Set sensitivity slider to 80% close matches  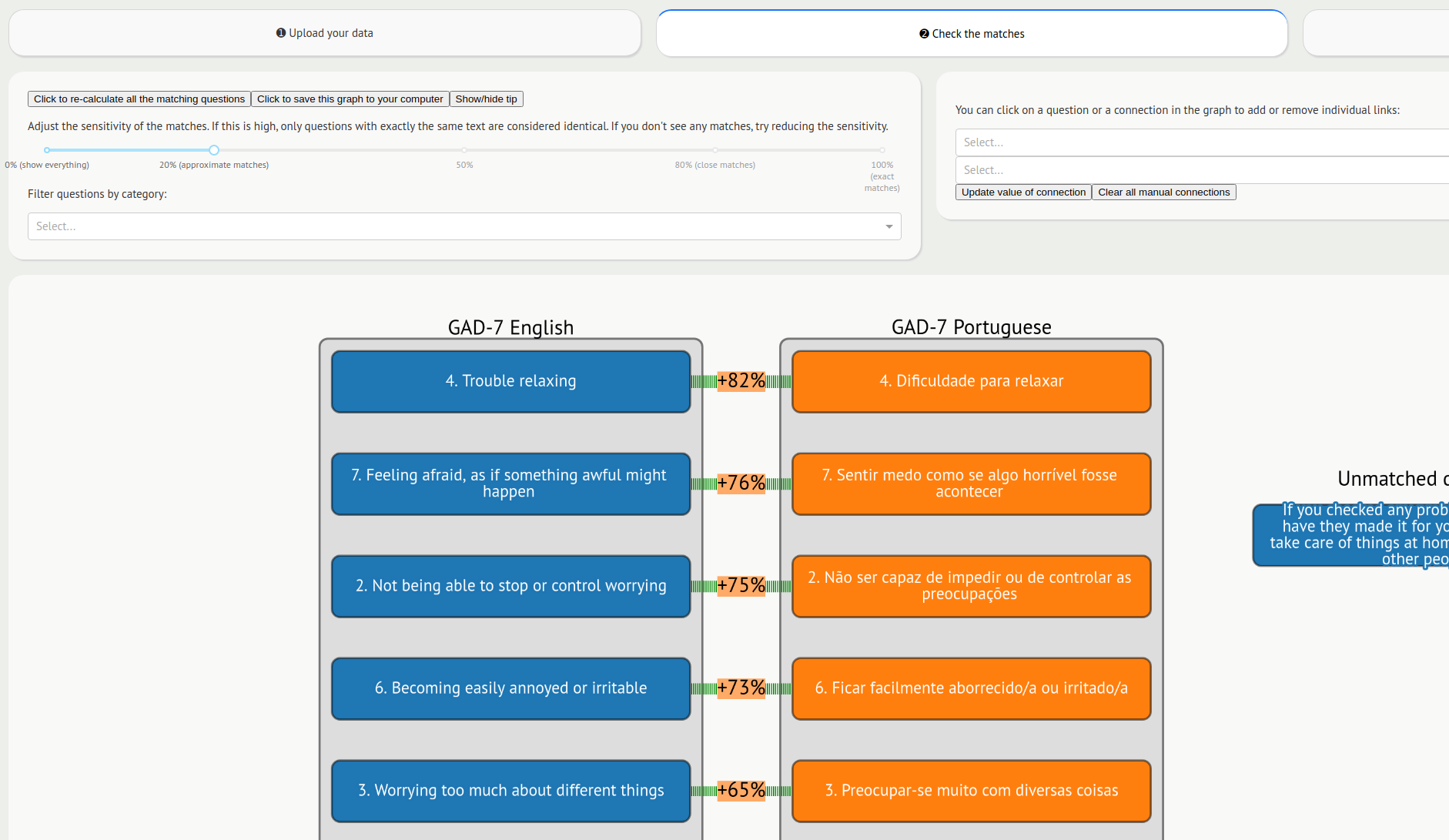[x=715, y=150]
